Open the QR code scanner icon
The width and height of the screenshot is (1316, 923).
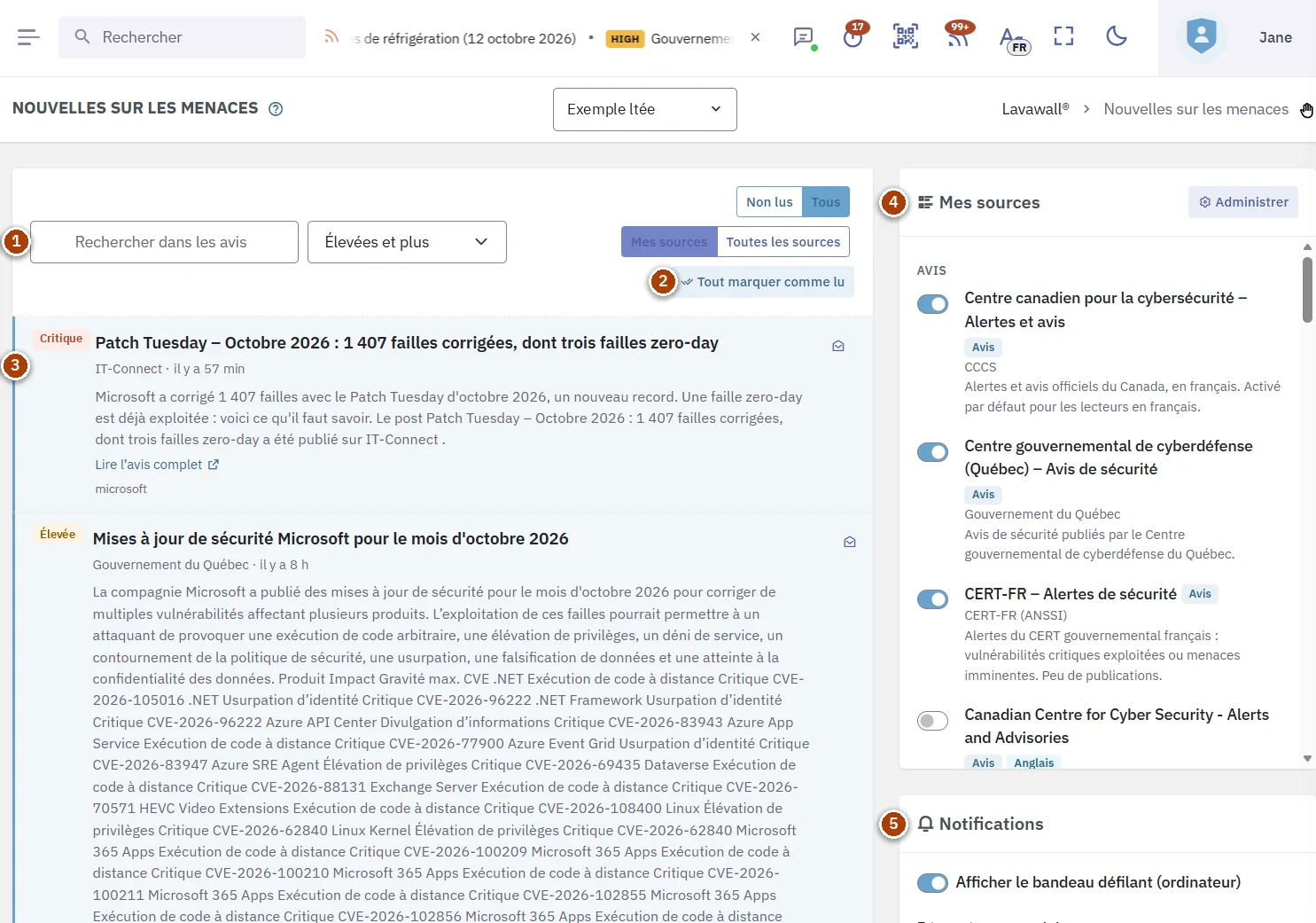coord(906,36)
